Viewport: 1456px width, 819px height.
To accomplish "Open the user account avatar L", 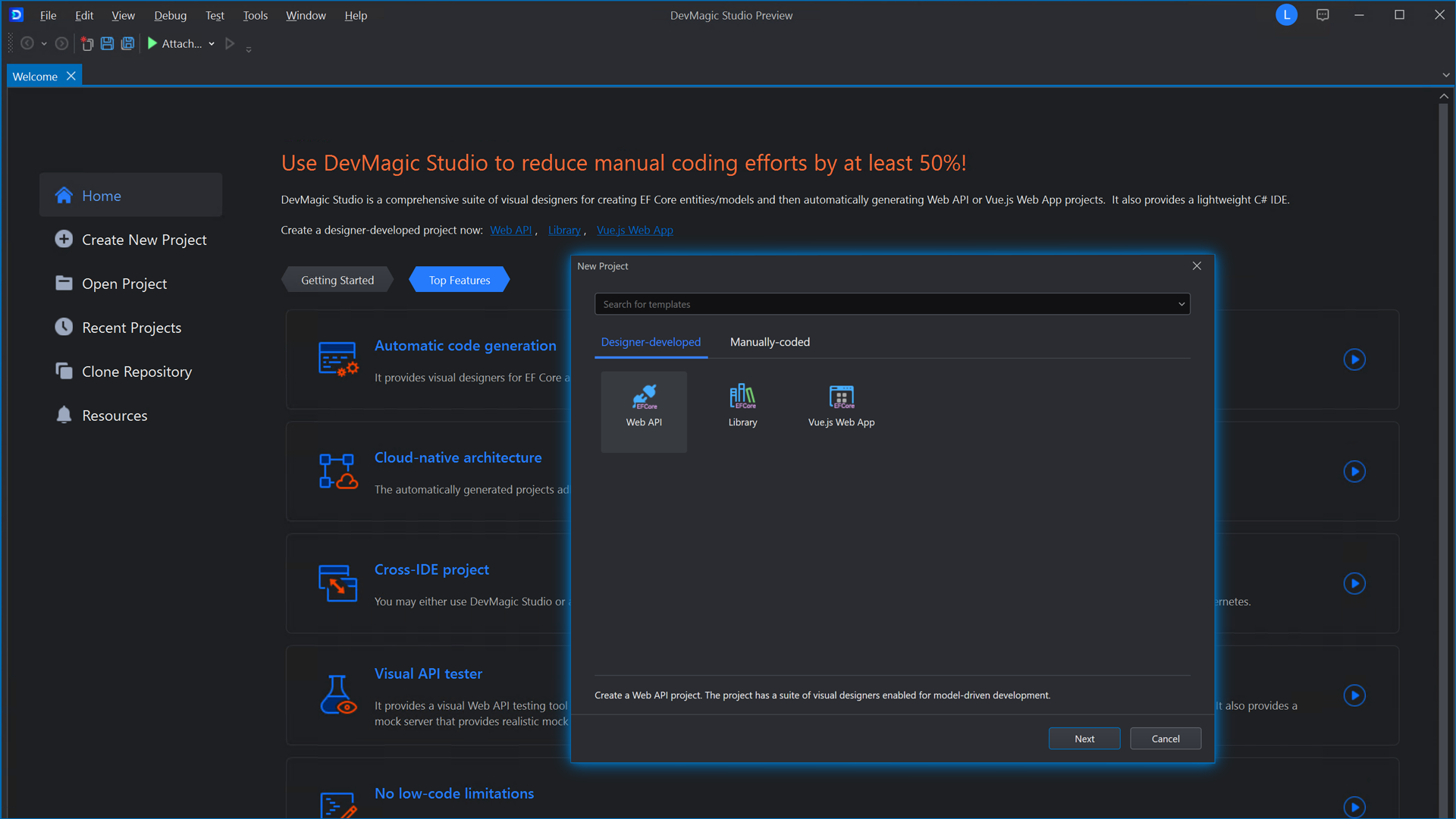I will click(x=1286, y=15).
